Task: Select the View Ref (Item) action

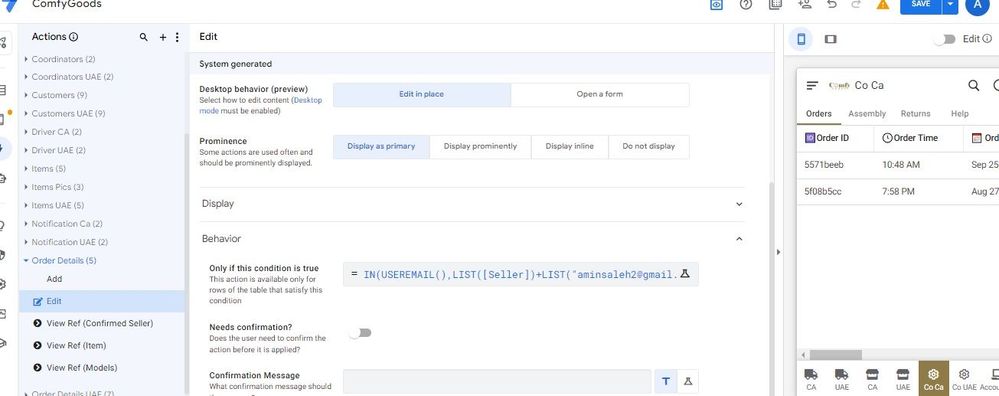Action: pos(76,346)
